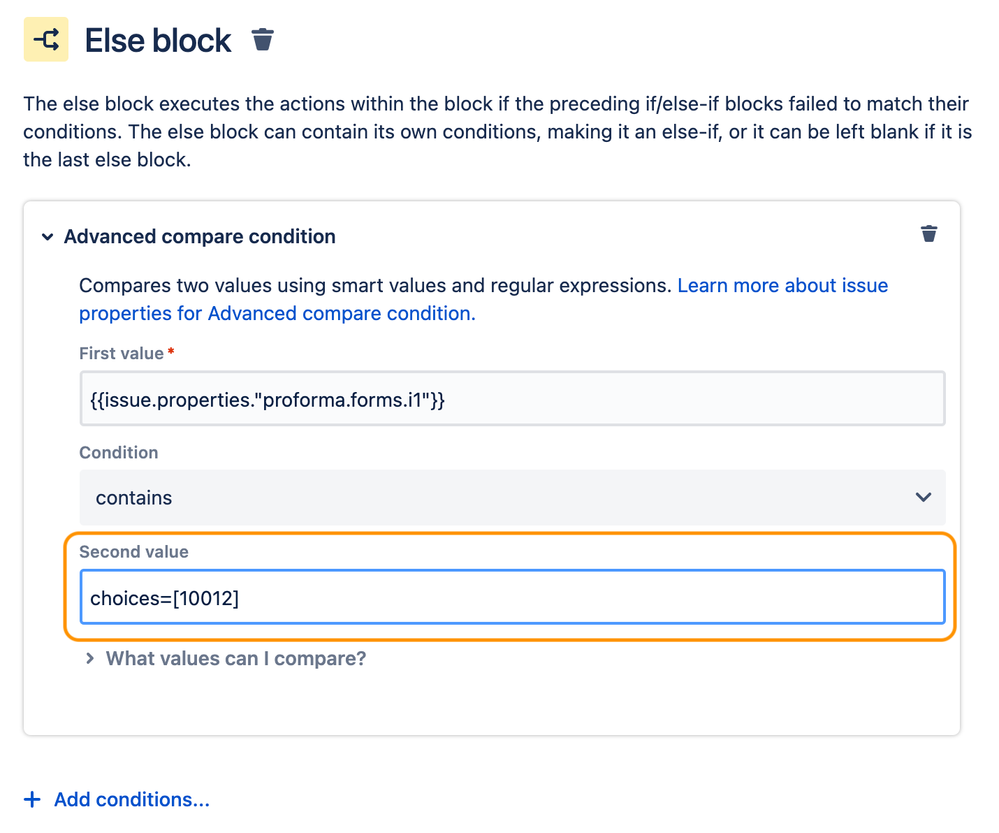Focus the First value input field
The height and width of the screenshot is (833, 999).
[512, 400]
